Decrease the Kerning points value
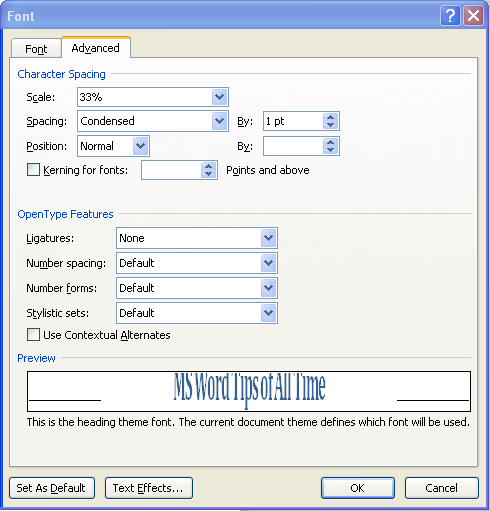This screenshot has height=511, width=490. click(209, 174)
